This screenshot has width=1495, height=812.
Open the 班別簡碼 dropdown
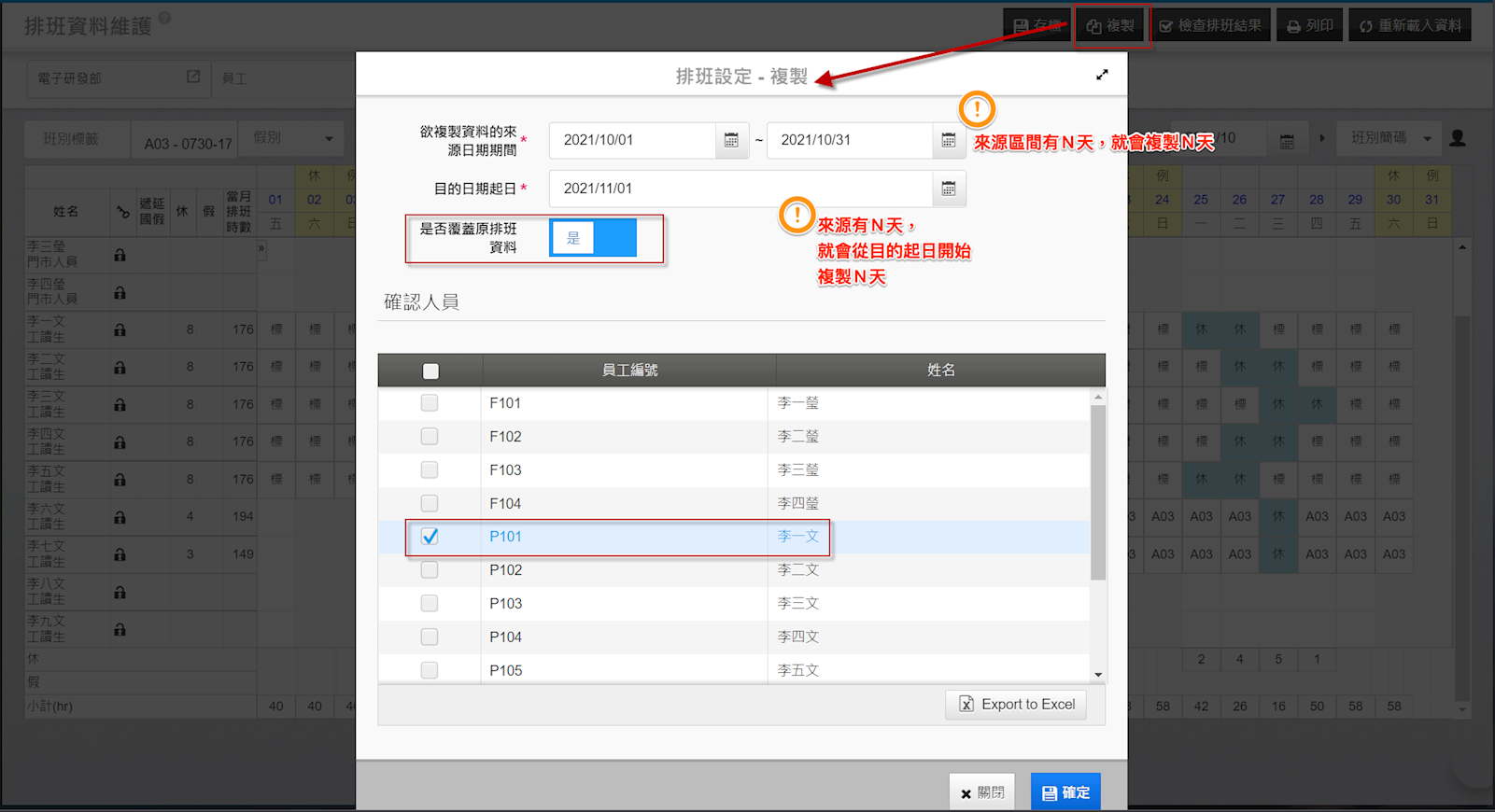click(x=1390, y=138)
